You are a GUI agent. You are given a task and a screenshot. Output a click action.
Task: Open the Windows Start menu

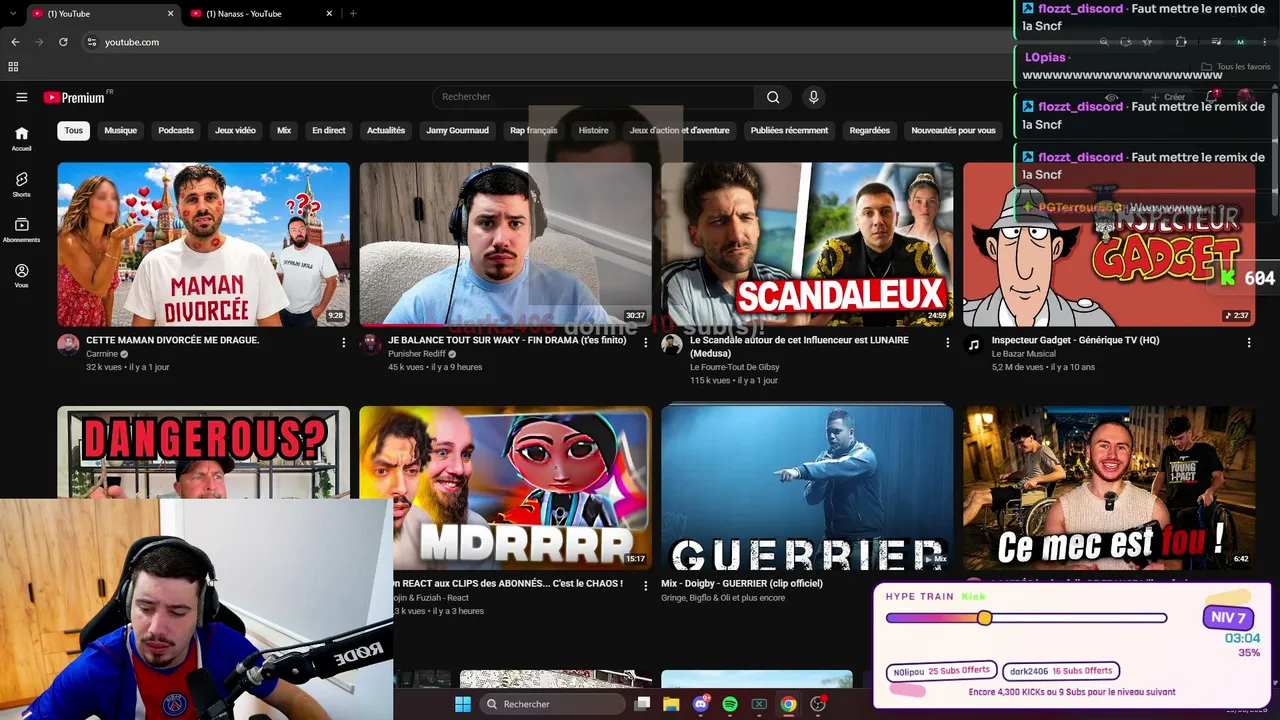[x=462, y=704]
